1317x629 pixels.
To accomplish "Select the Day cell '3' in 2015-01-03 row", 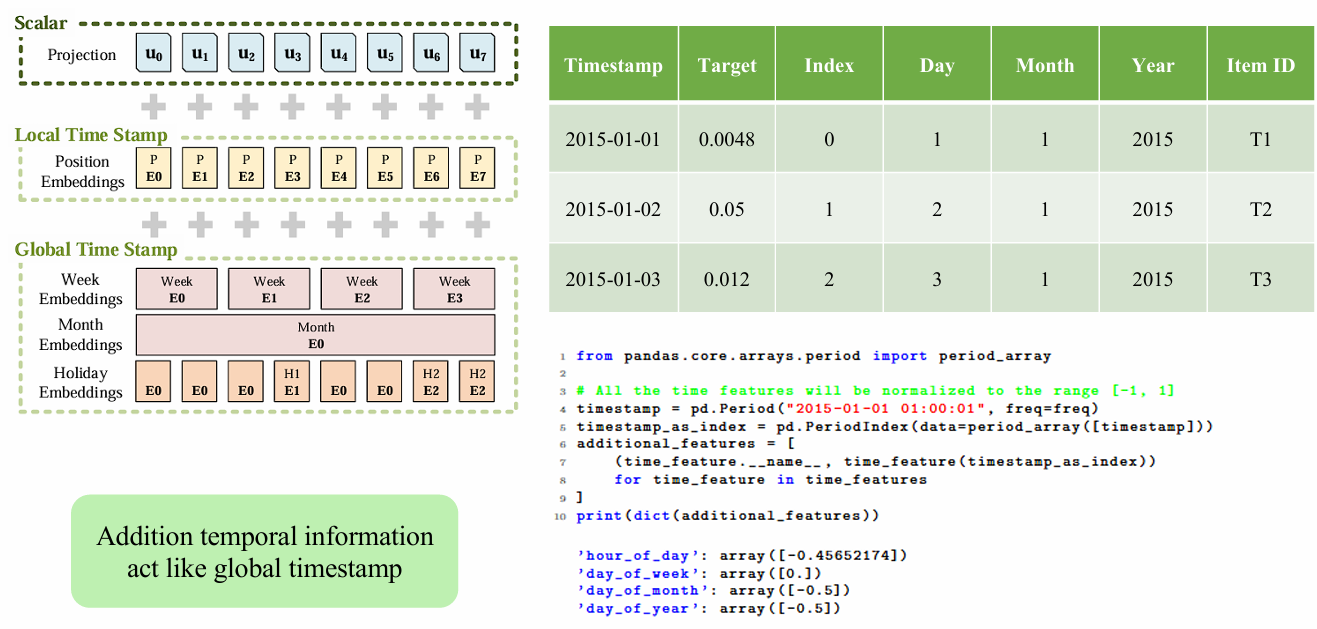I will pos(937,279).
